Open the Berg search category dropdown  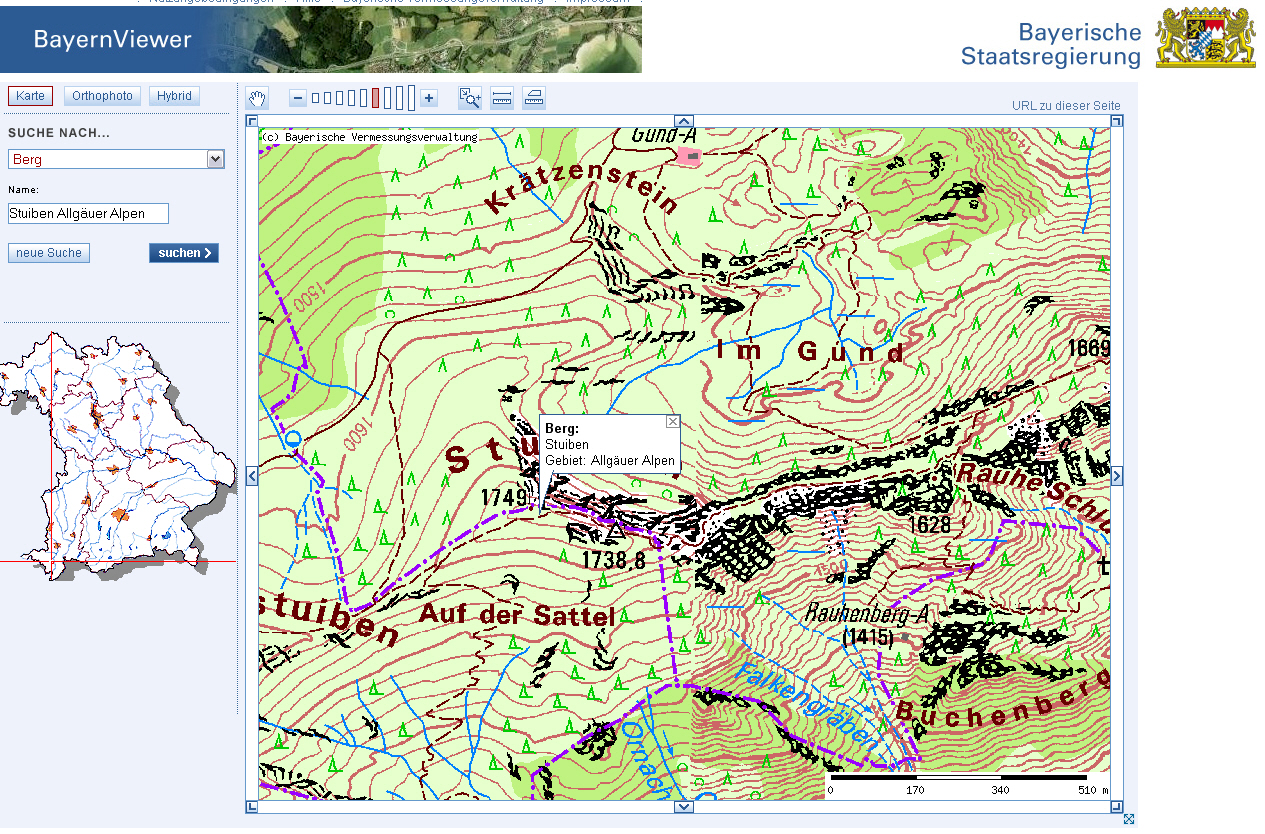click(116, 159)
